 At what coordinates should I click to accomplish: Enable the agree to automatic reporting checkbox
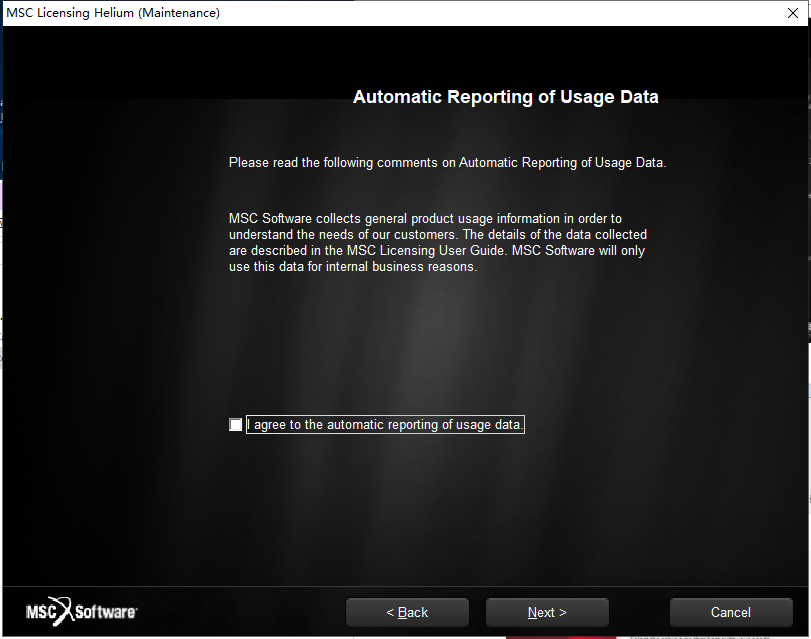pos(235,425)
